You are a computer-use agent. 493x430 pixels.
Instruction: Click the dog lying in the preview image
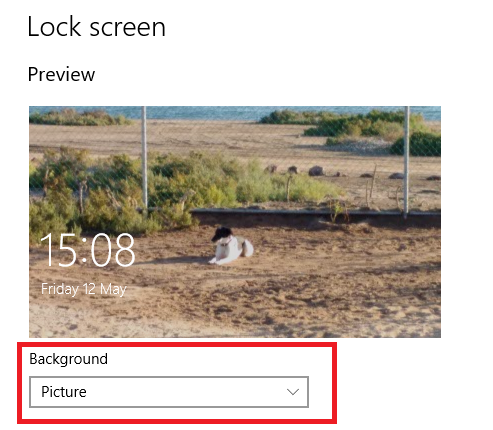(231, 246)
